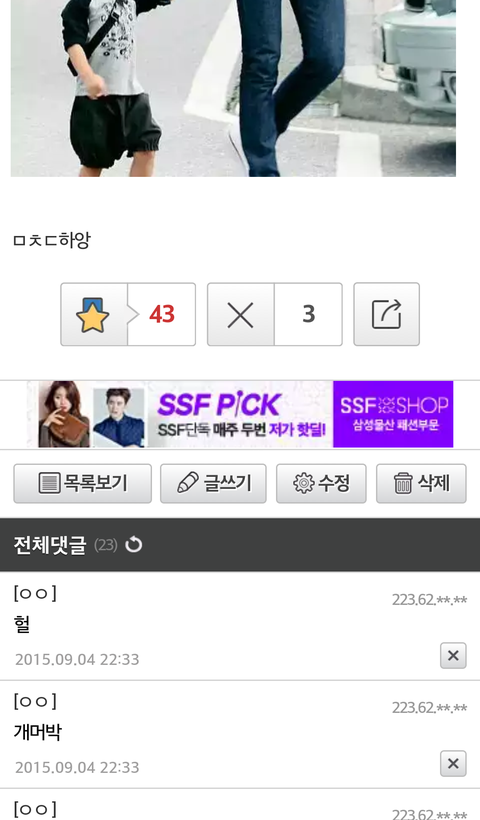Click the recommend count 43
The width and height of the screenshot is (480, 820).
point(162,314)
